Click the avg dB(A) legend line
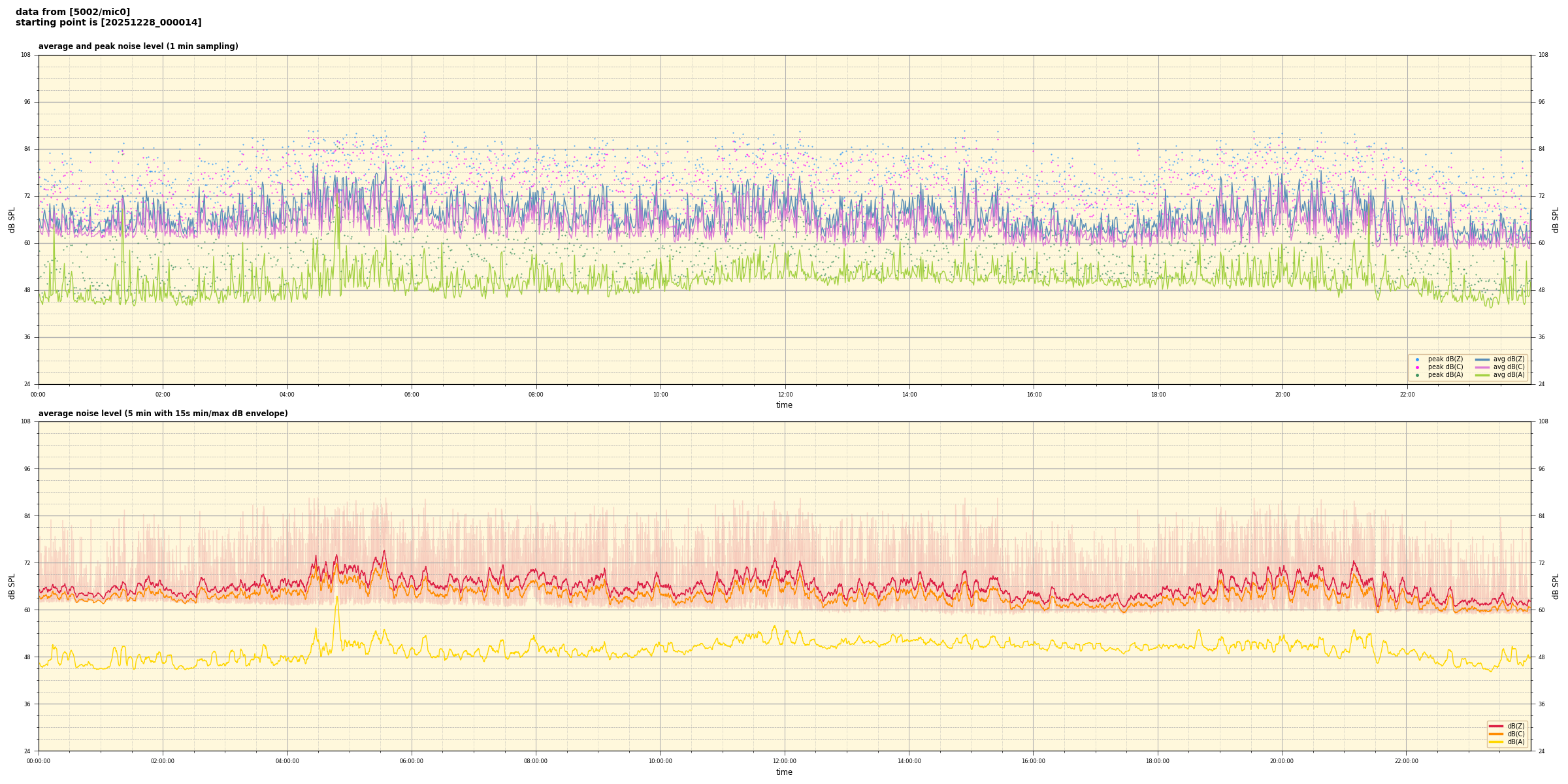This screenshot has width=1568, height=784. 1482,375
